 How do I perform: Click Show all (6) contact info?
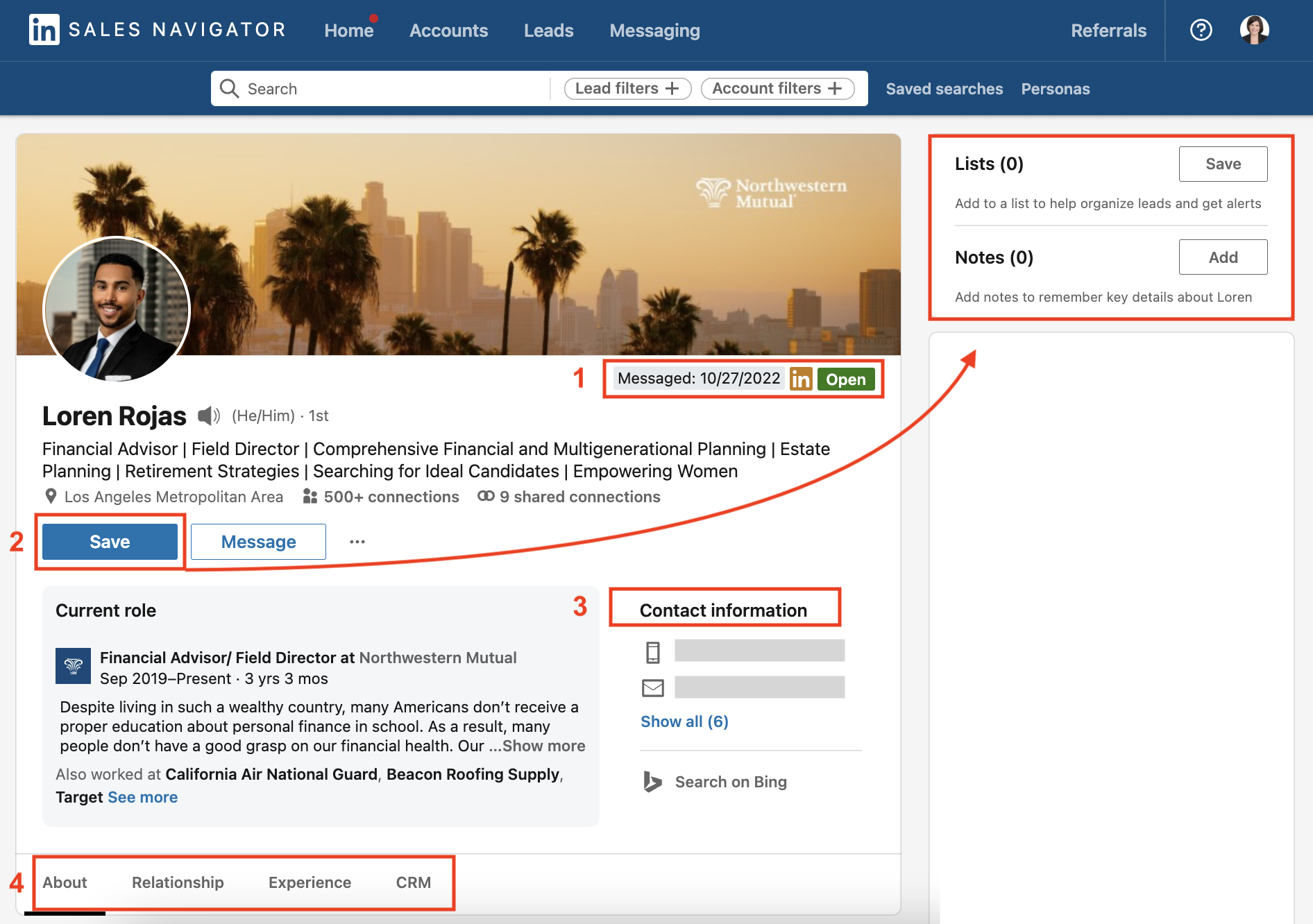pyautogui.click(x=684, y=721)
